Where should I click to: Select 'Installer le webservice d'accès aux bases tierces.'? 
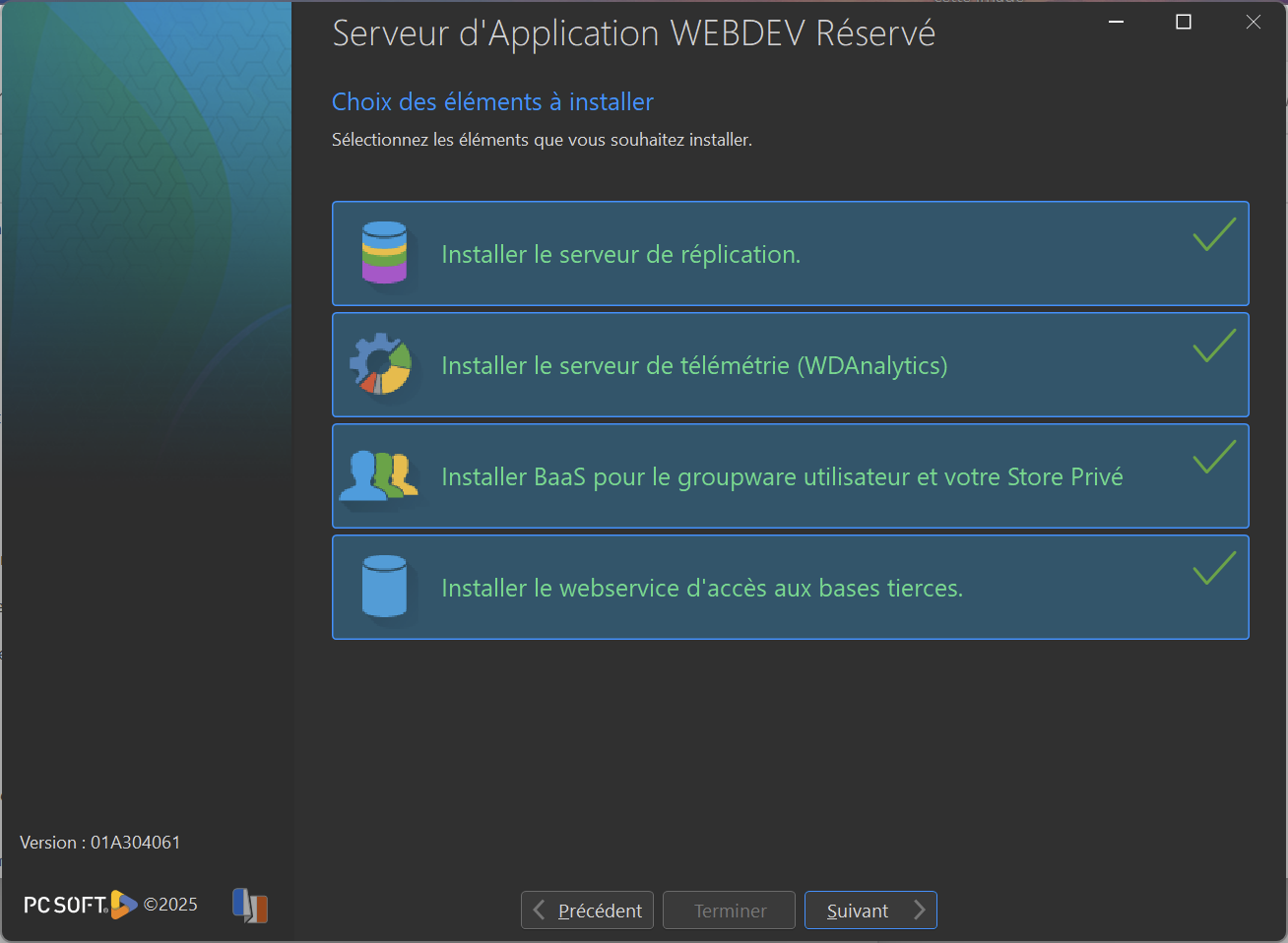pyautogui.click(x=702, y=588)
